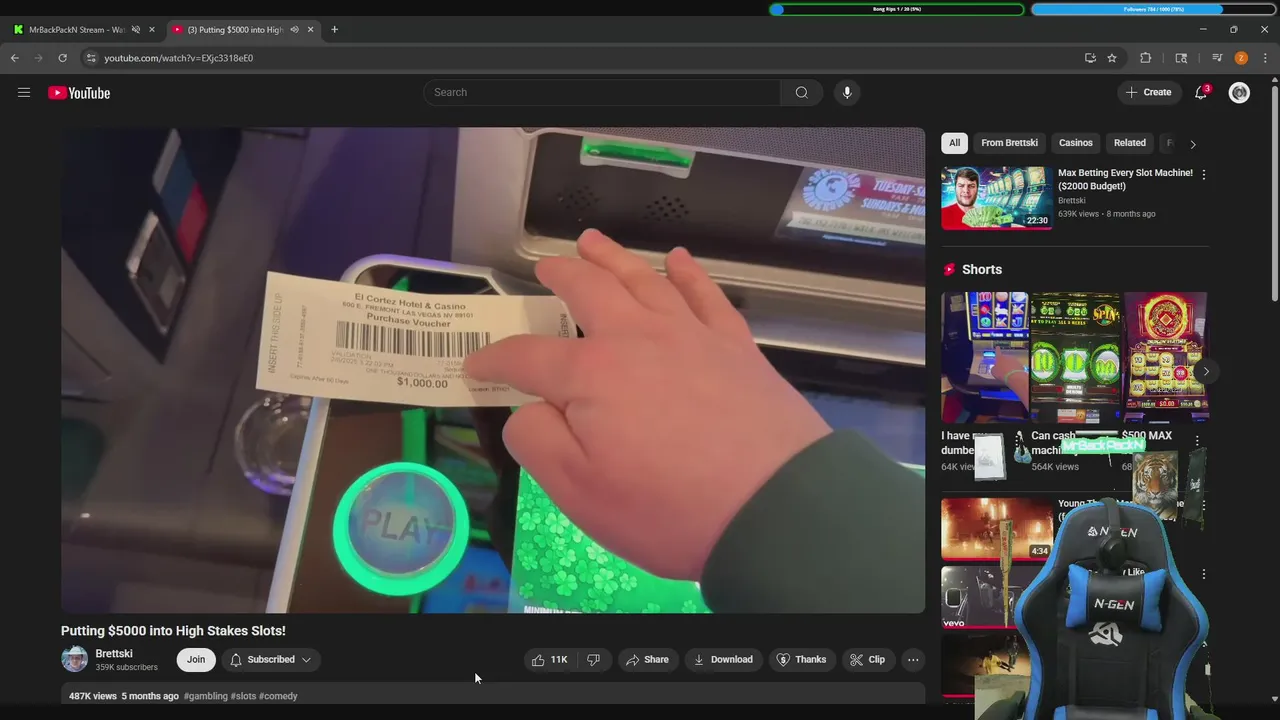The width and height of the screenshot is (1280, 720).
Task: Open the 4:34 video thumbnail
Action: (x=996, y=529)
